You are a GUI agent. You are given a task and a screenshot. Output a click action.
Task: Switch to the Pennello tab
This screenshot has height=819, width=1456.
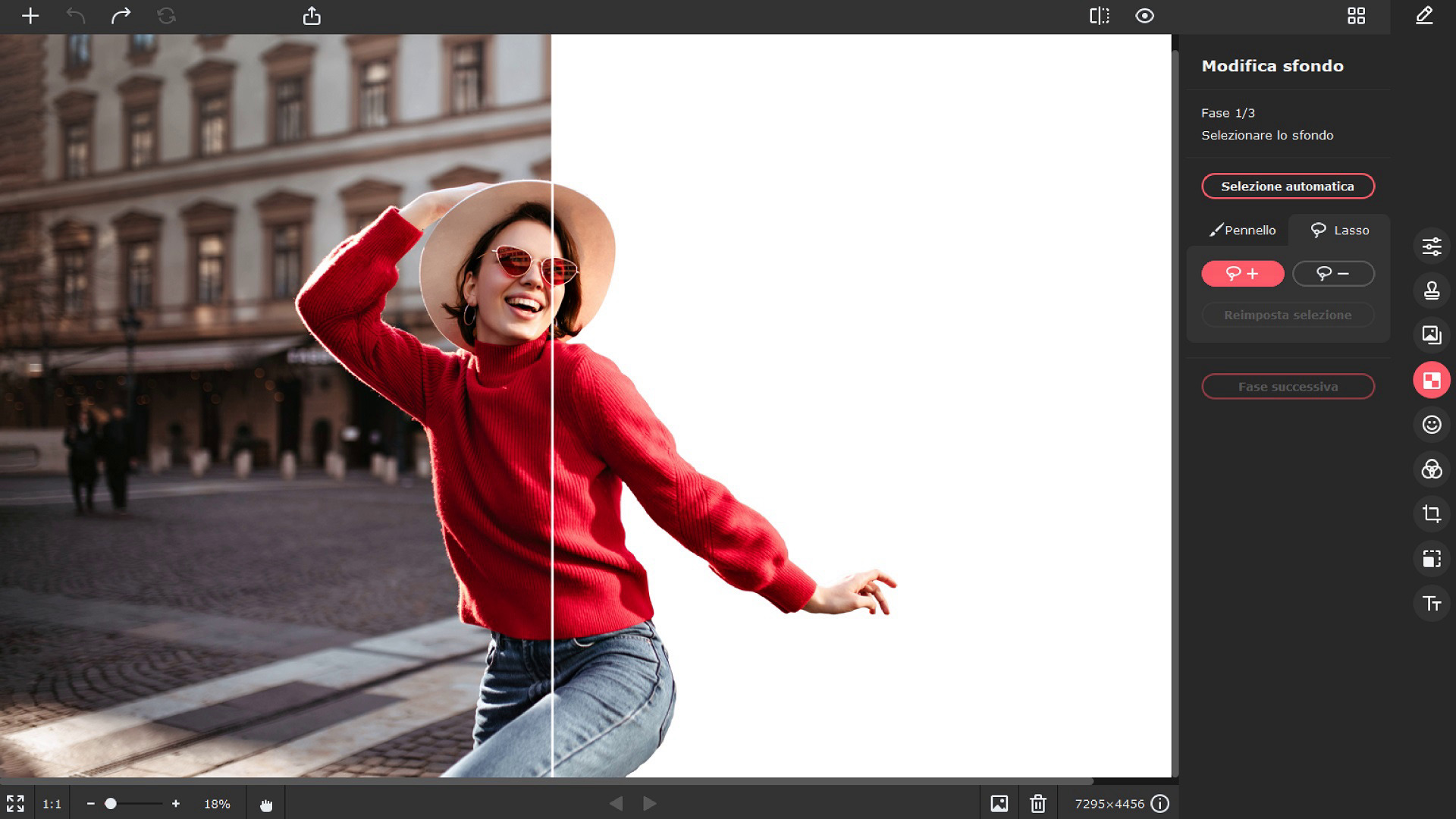click(x=1242, y=230)
